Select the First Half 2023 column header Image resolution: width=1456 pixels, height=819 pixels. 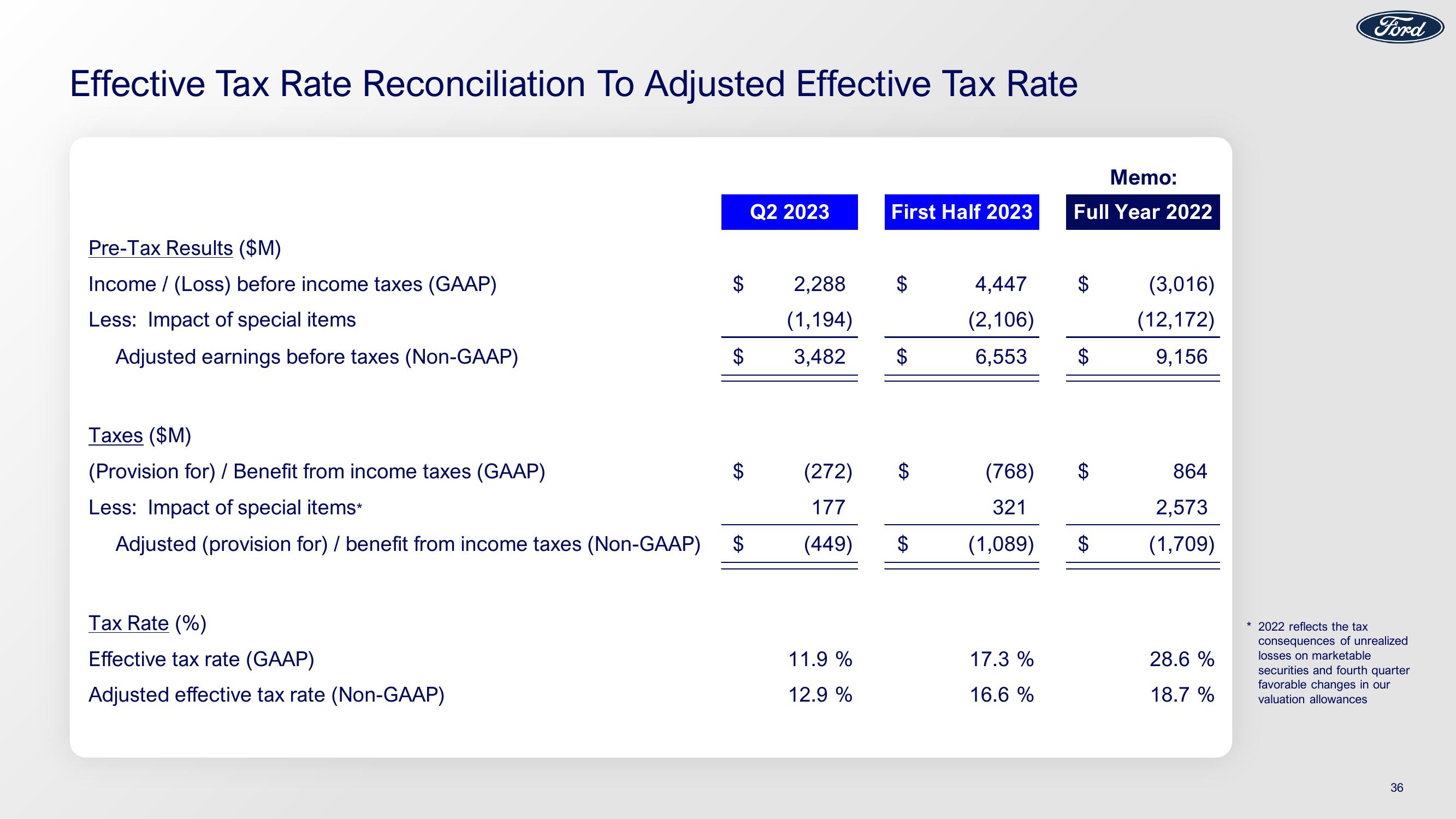[x=961, y=212]
